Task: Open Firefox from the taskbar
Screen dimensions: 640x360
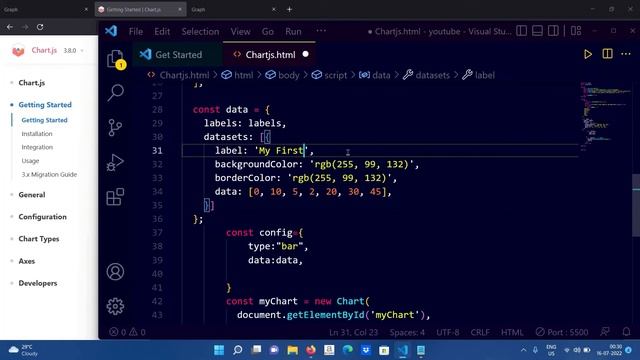Action: (311, 350)
